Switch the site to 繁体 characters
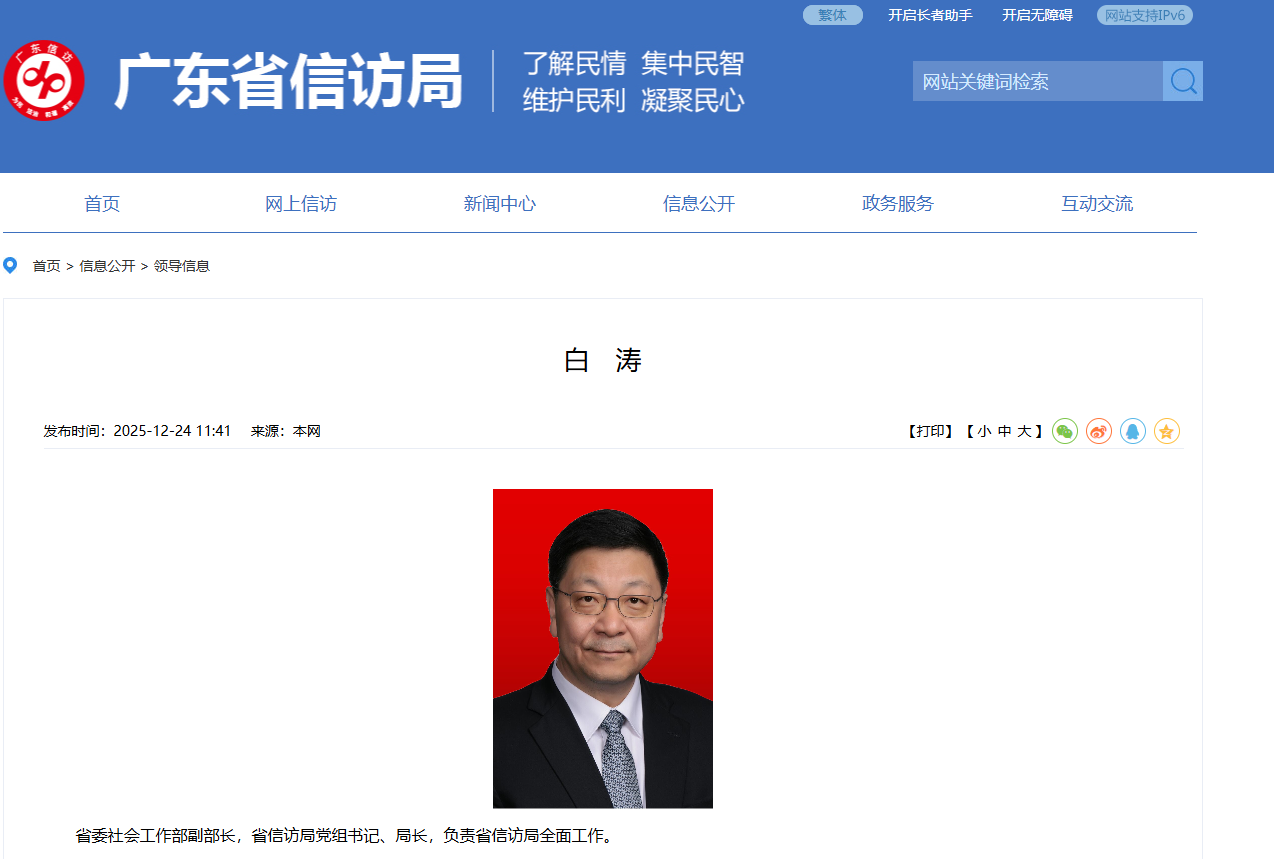This screenshot has width=1274, height=859. (x=832, y=15)
